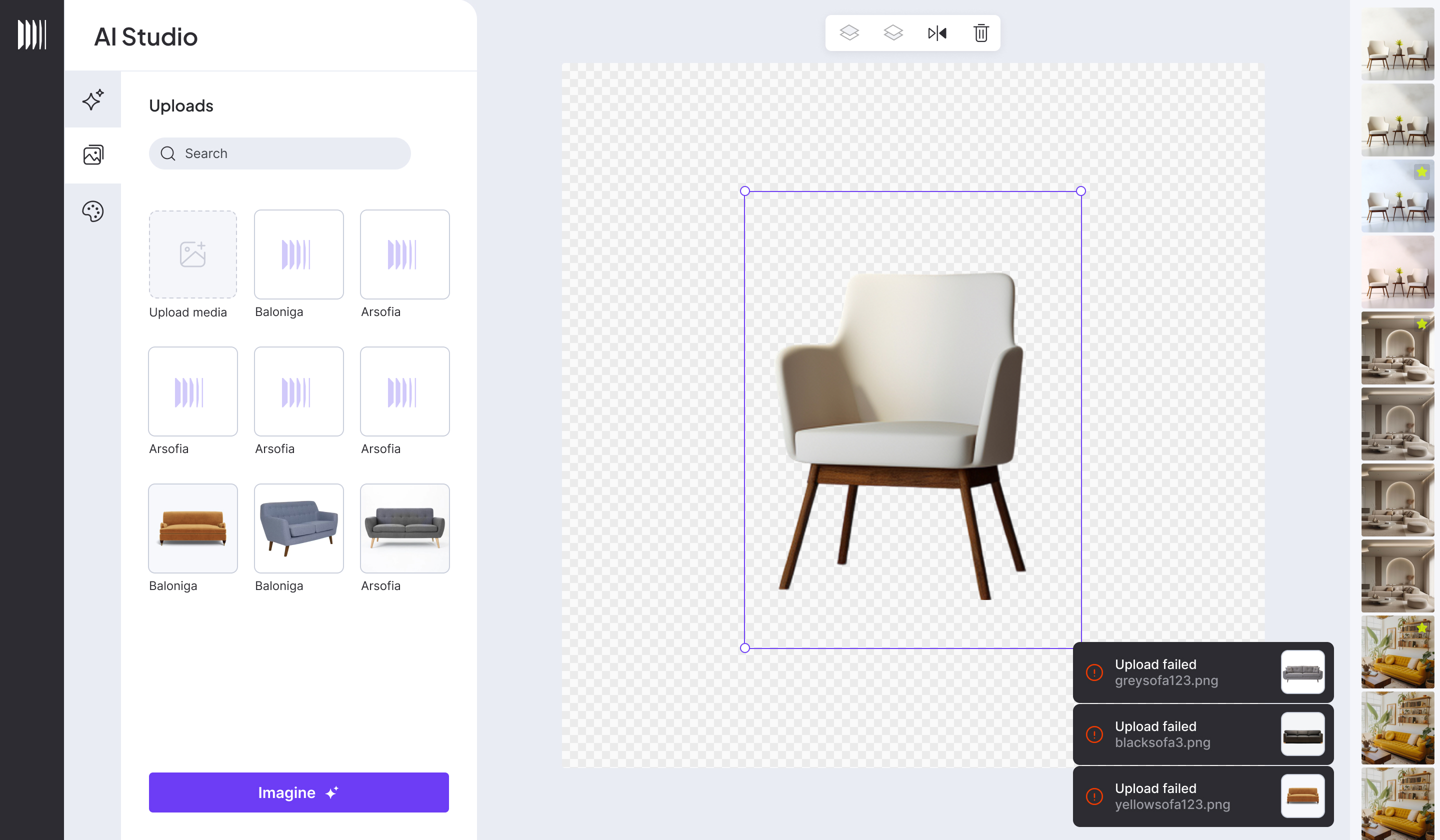
Task: Bring the selected chair forward a layer
Action: [849, 32]
